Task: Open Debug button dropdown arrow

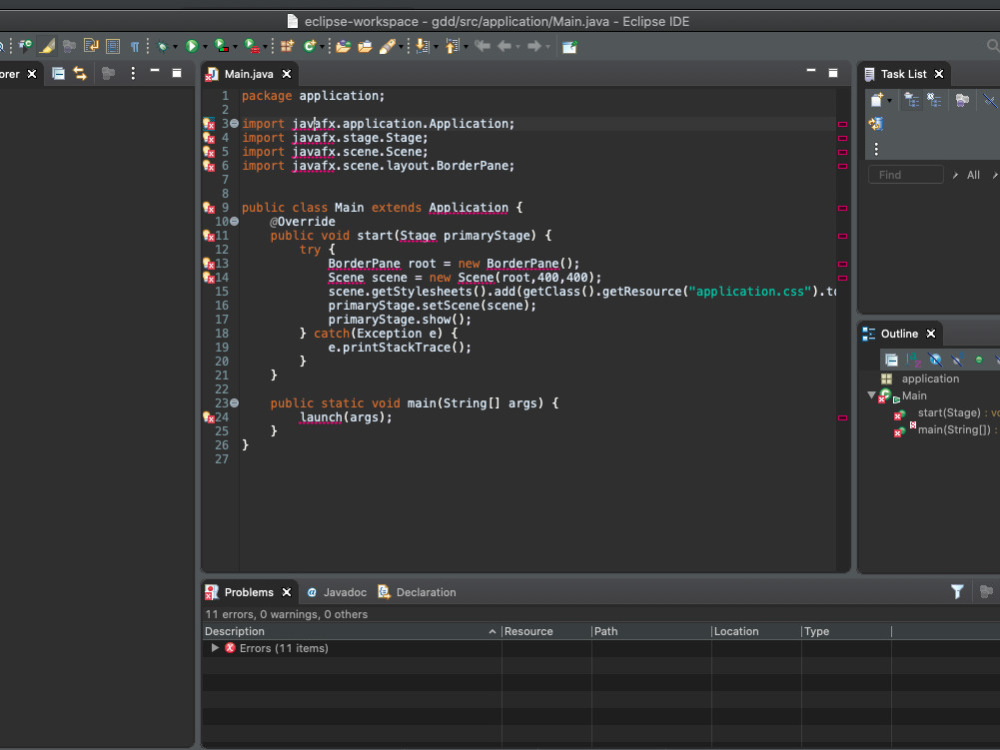Action: (x=175, y=47)
